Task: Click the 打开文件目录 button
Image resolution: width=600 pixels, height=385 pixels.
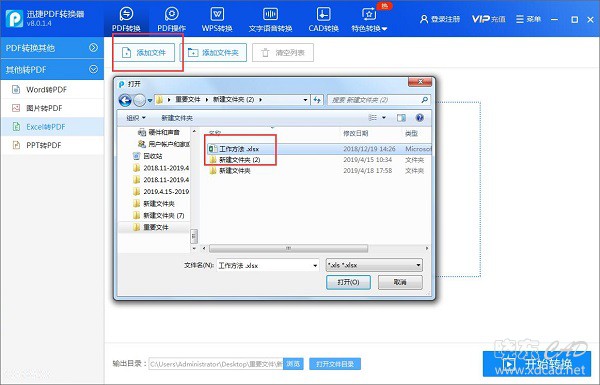Action: tap(335, 364)
